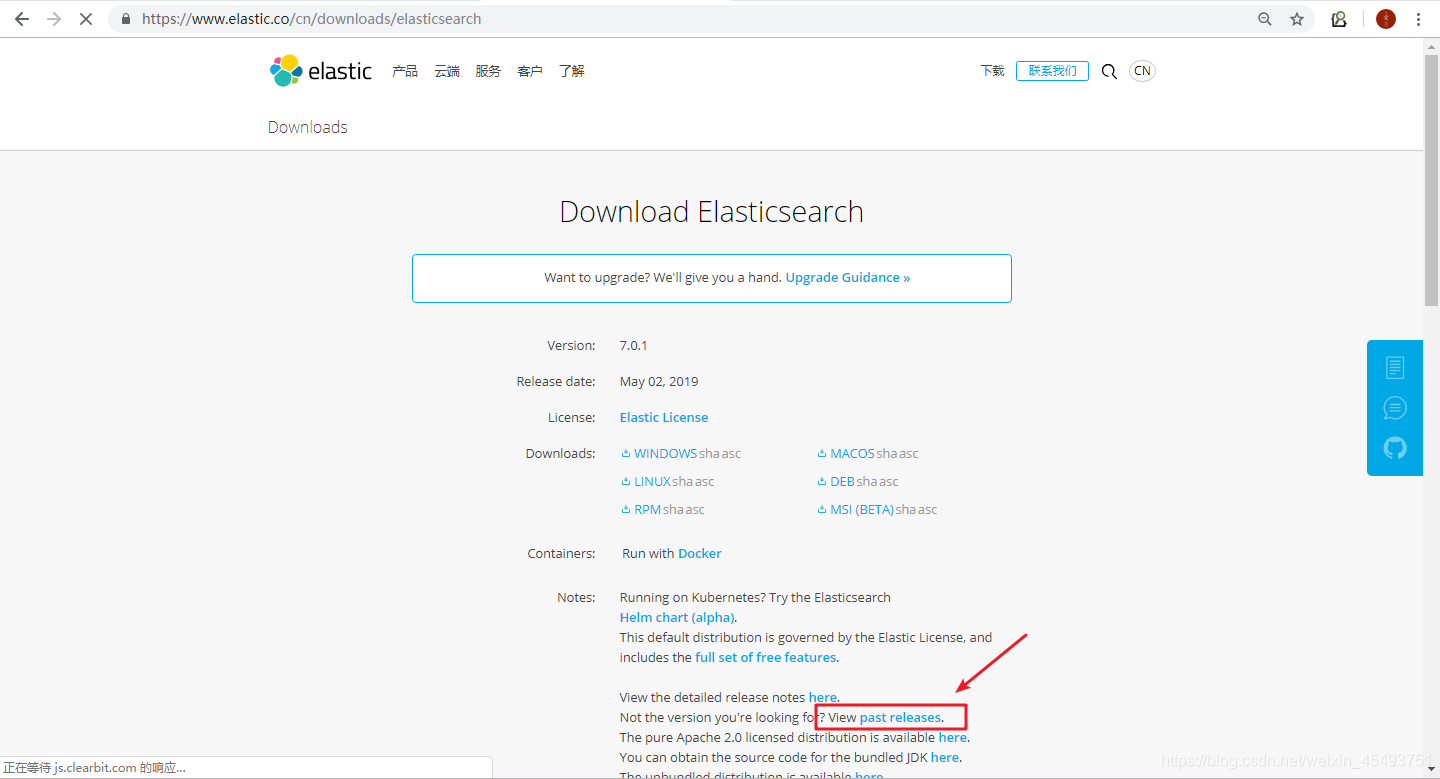
Task: Open the browser extension icon
Action: (x=1339, y=19)
